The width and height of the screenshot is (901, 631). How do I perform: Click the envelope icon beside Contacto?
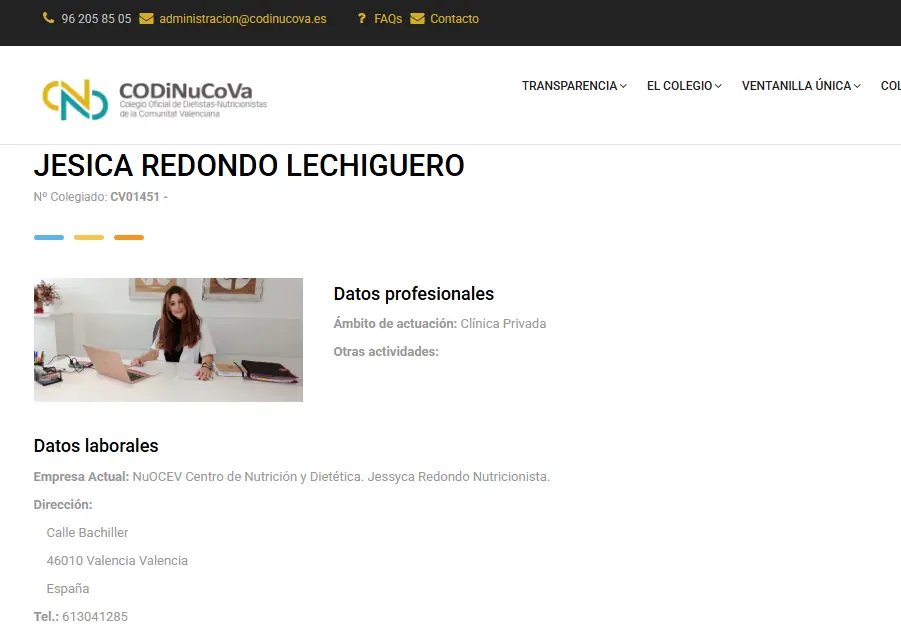[x=417, y=19]
